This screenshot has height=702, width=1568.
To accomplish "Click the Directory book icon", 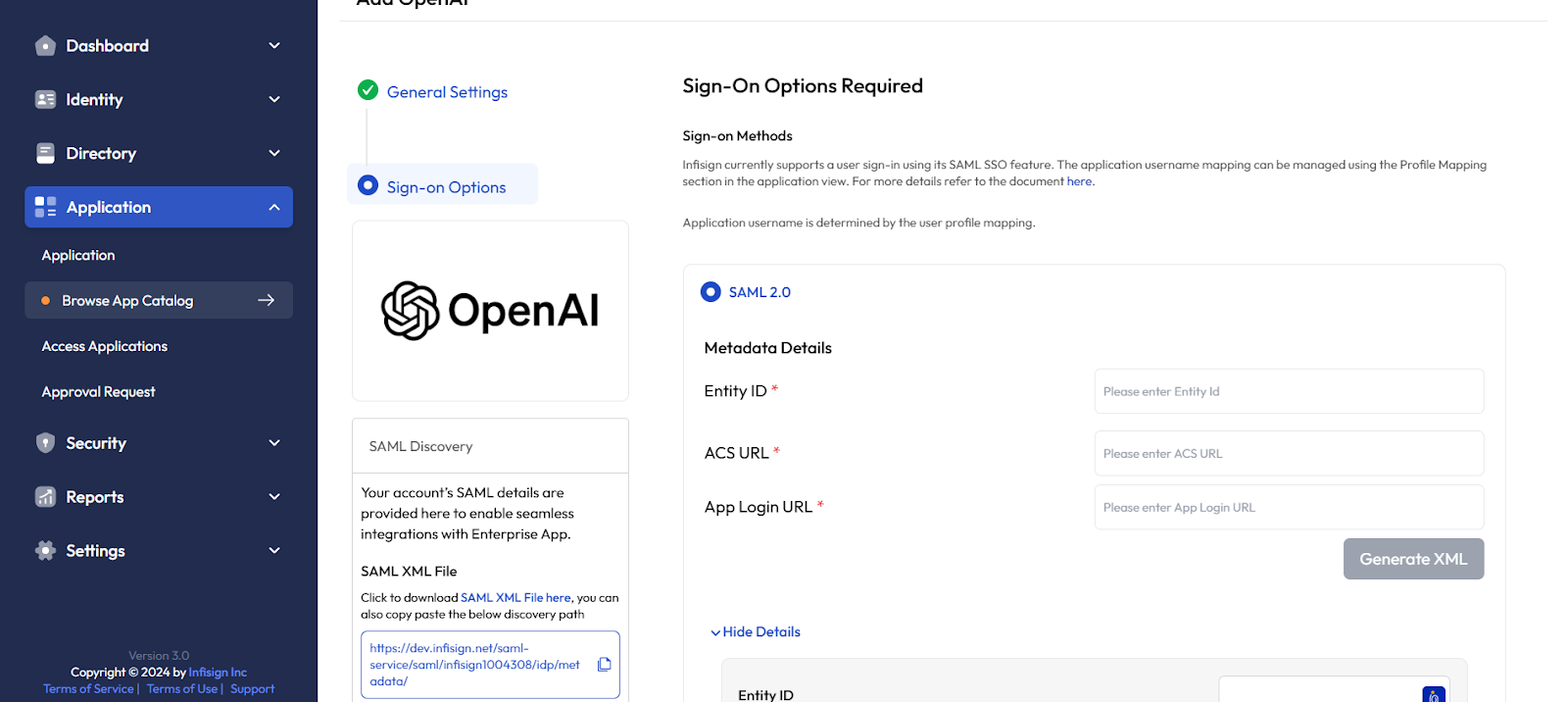I will pos(45,153).
